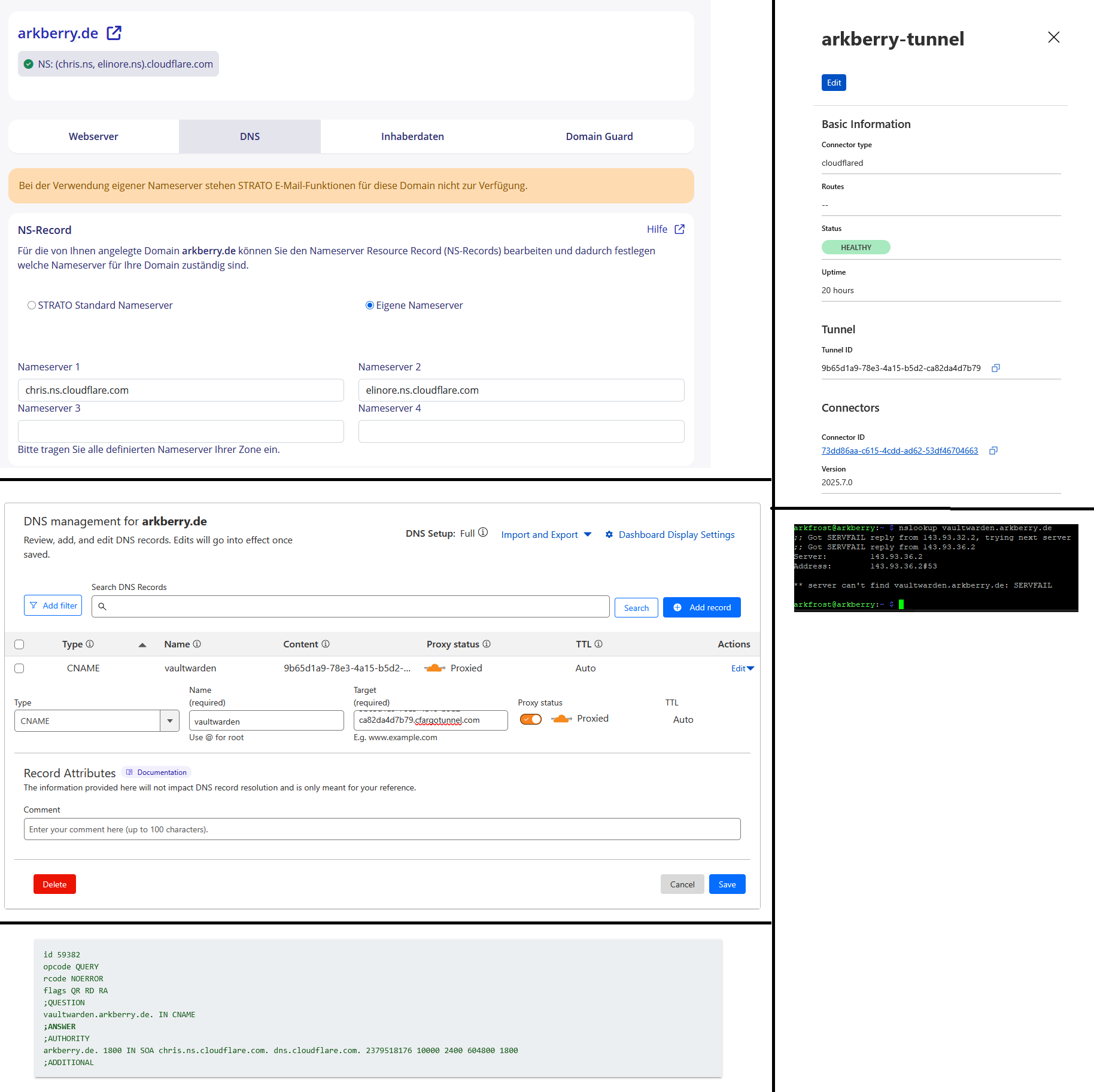Click the Search button

point(636,607)
